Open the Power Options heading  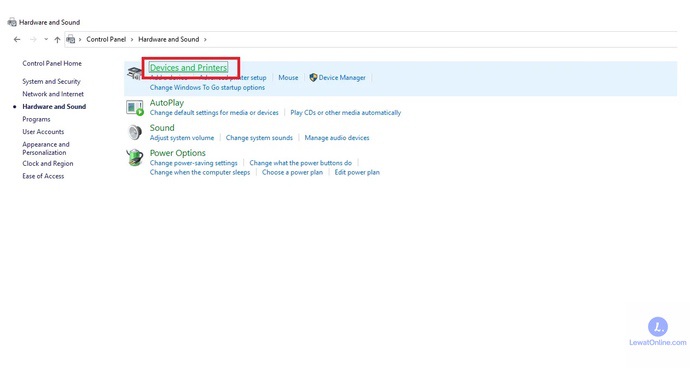click(177, 153)
